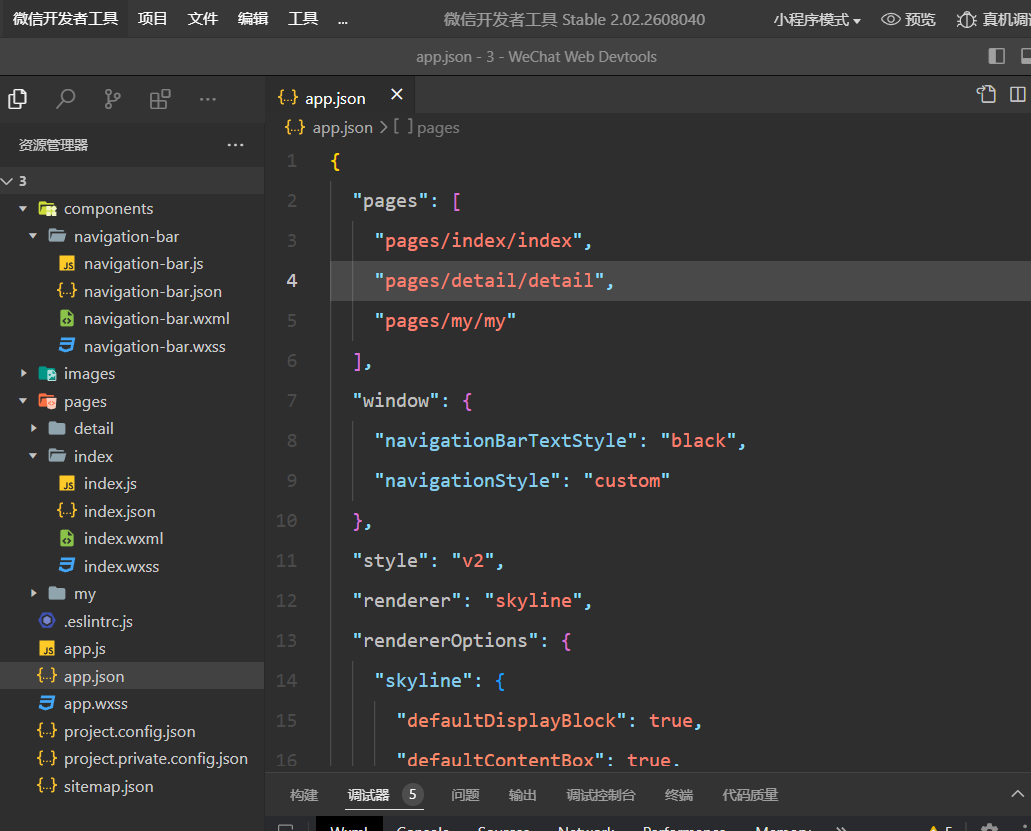Screen dimensions: 1031x831
Task: Open the 工具 menu
Action: pyautogui.click(x=303, y=18)
